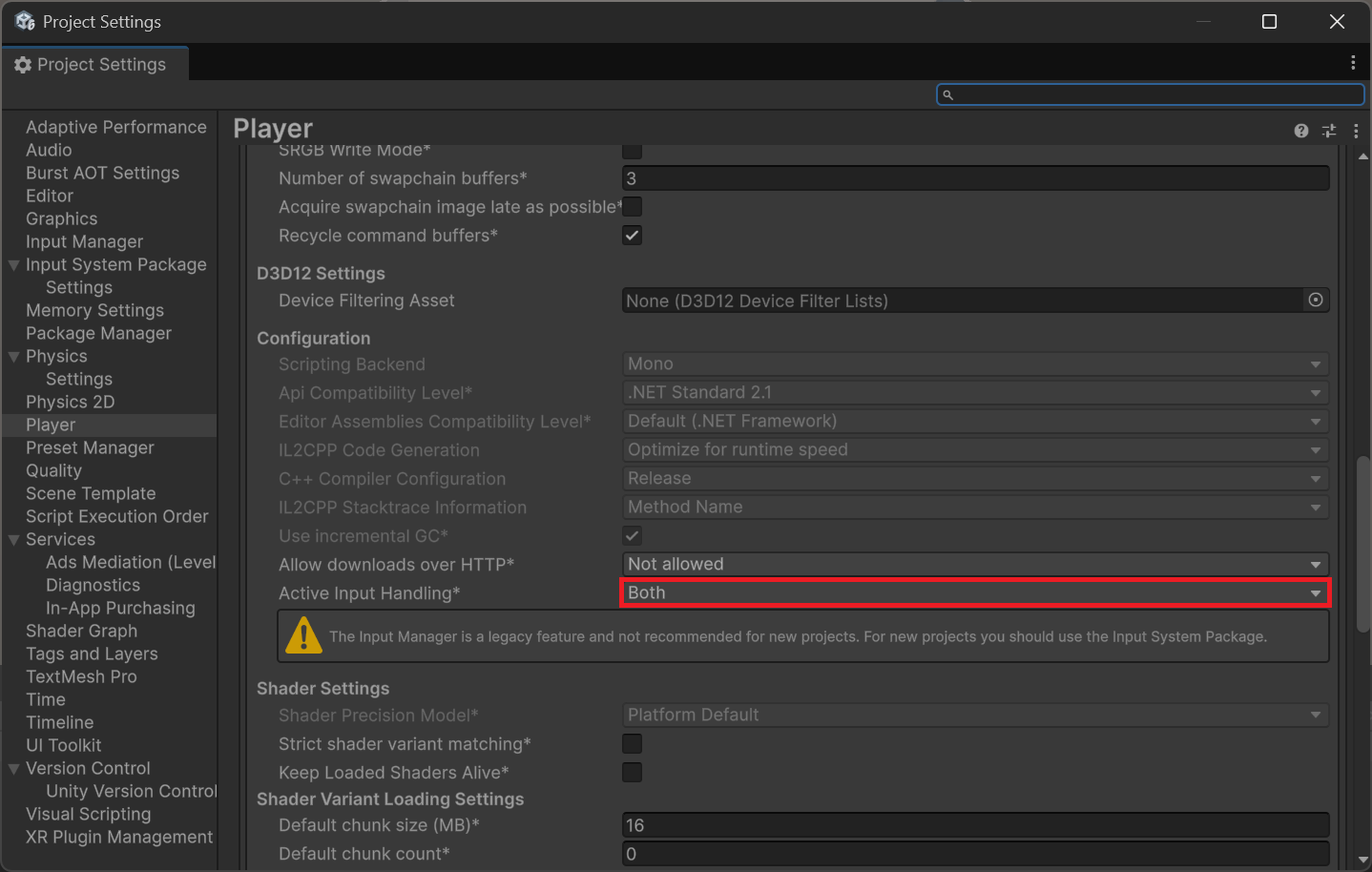This screenshot has width=1372, height=872.
Task: Open Scene Template settings
Action: tap(91, 493)
